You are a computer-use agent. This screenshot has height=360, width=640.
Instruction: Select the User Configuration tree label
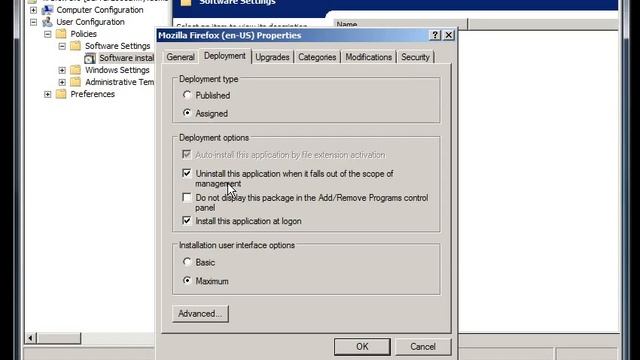91,22
